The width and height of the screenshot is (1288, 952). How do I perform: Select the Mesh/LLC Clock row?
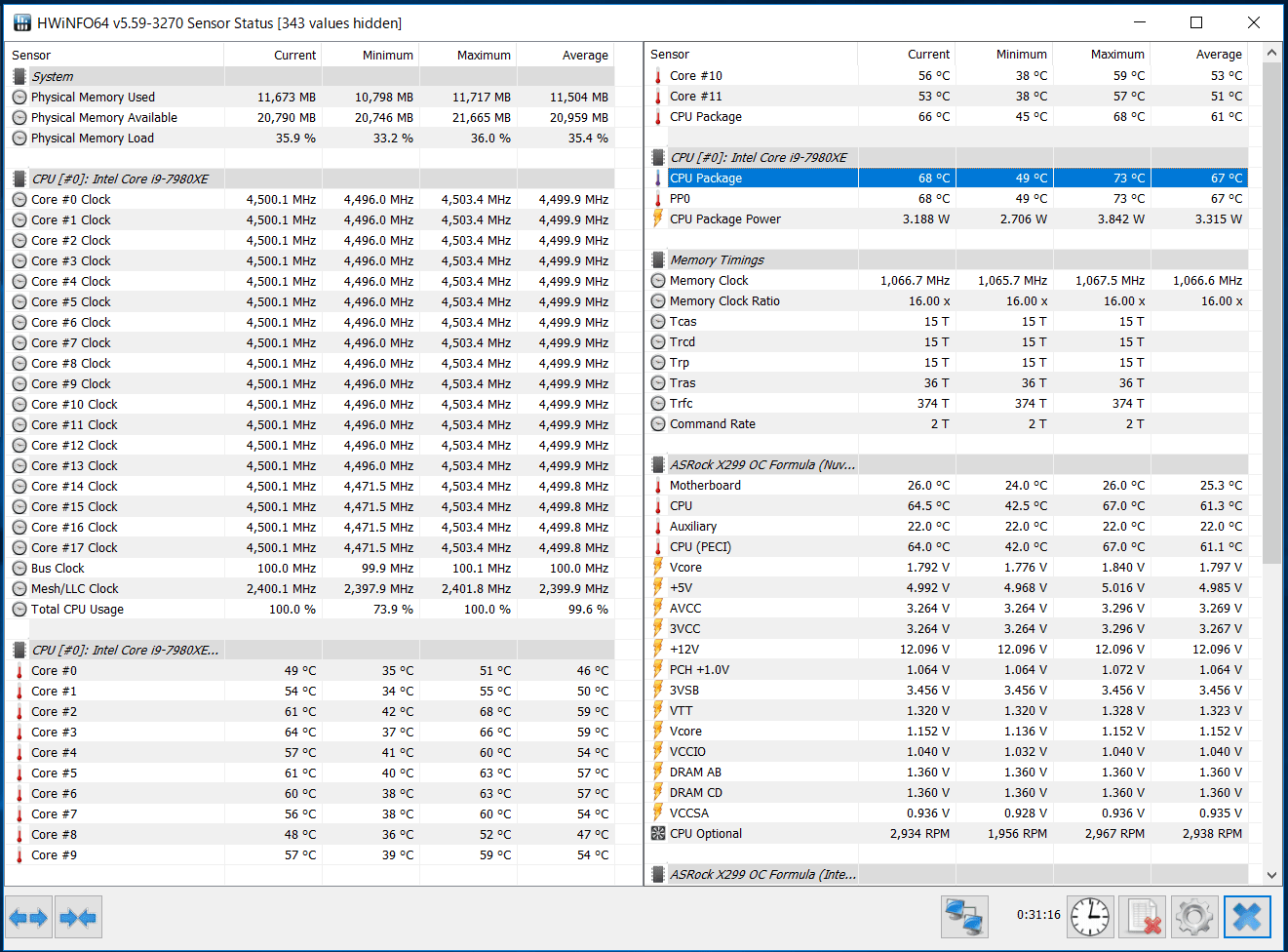coord(310,588)
